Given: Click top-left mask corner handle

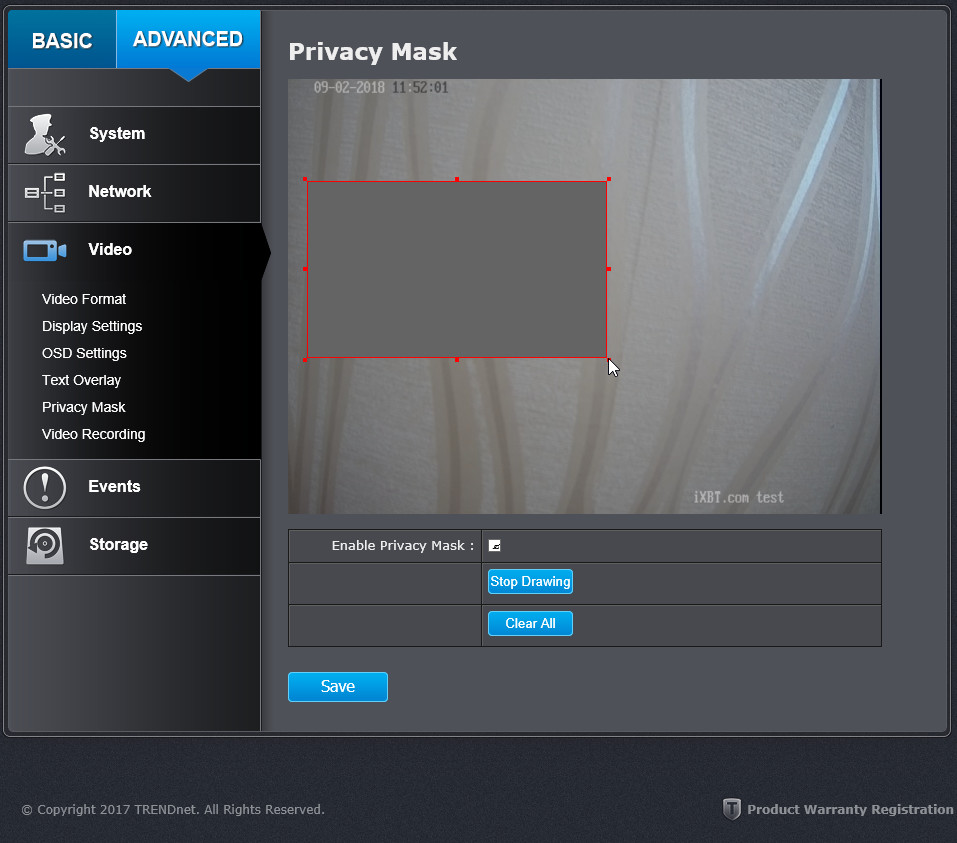Looking at the screenshot, I should (x=305, y=179).
